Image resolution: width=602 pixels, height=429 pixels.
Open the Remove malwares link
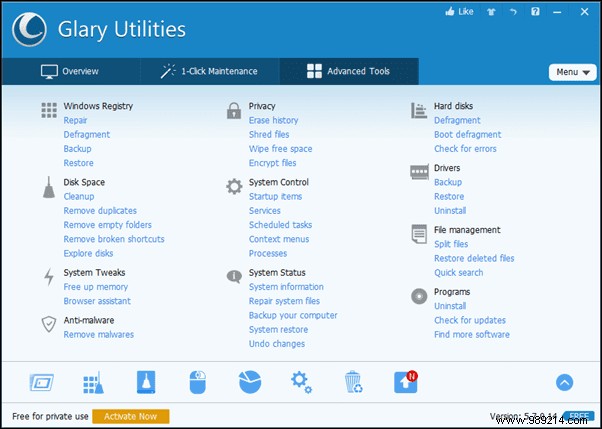[99, 334]
